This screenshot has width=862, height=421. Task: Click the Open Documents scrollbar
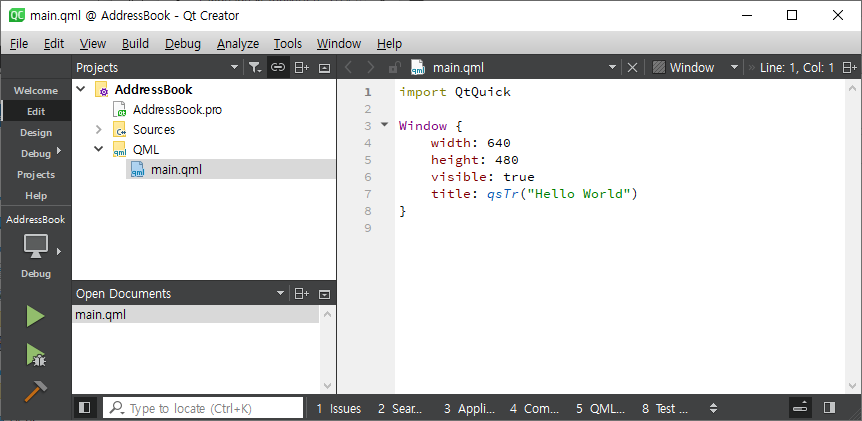327,350
